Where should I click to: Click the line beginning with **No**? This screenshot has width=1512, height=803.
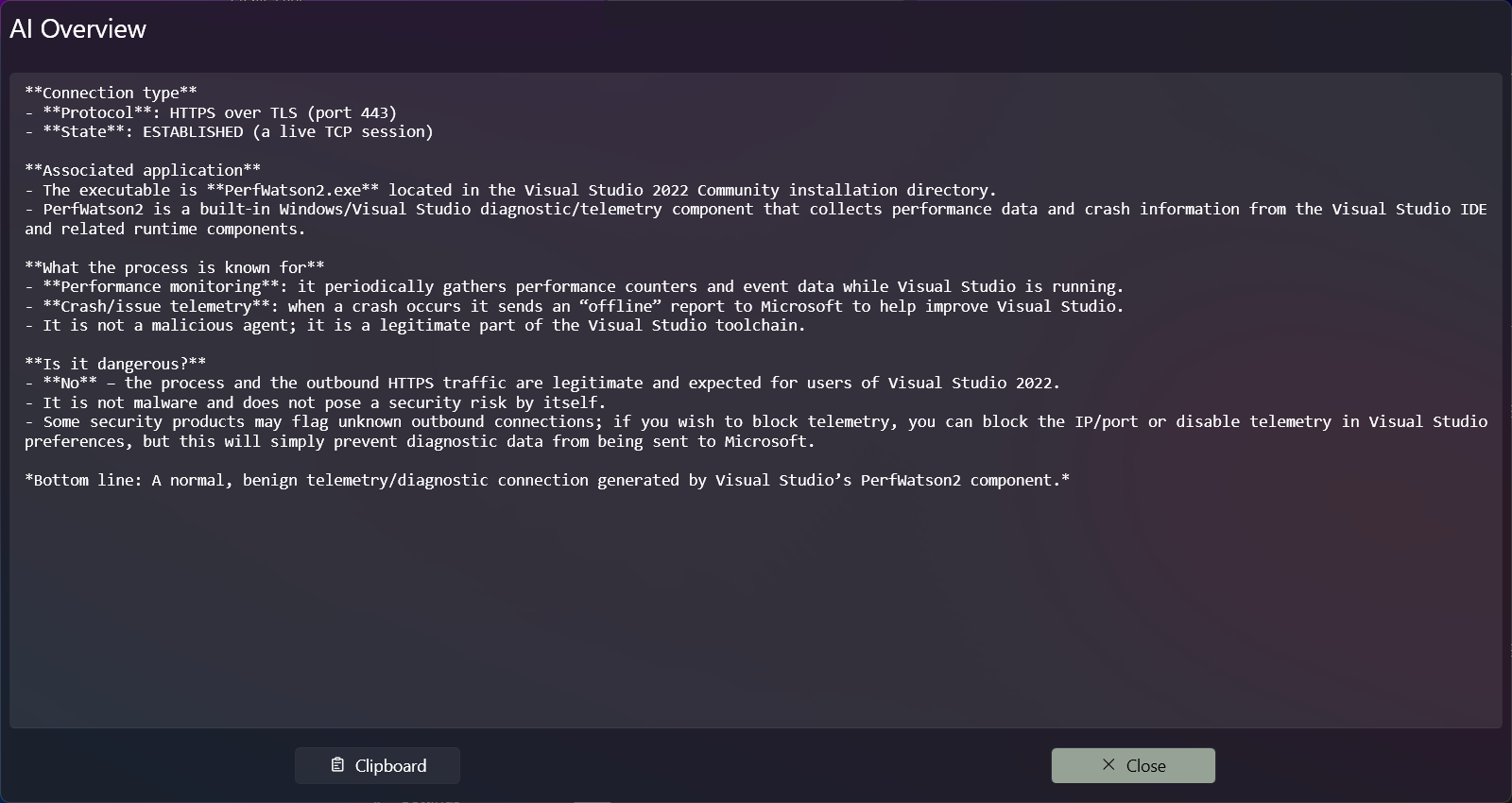[x=542, y=383]
